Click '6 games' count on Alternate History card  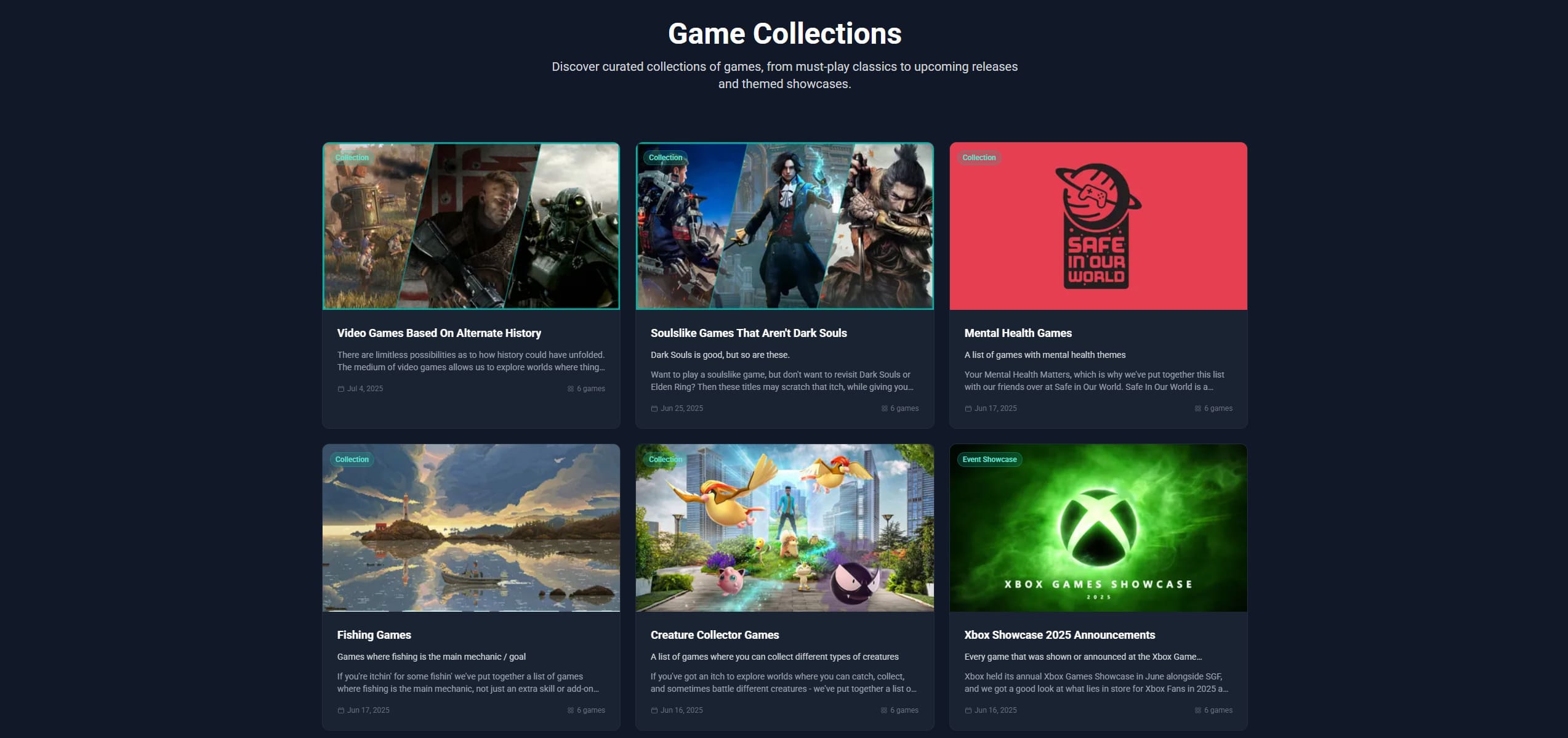point(591,389)
